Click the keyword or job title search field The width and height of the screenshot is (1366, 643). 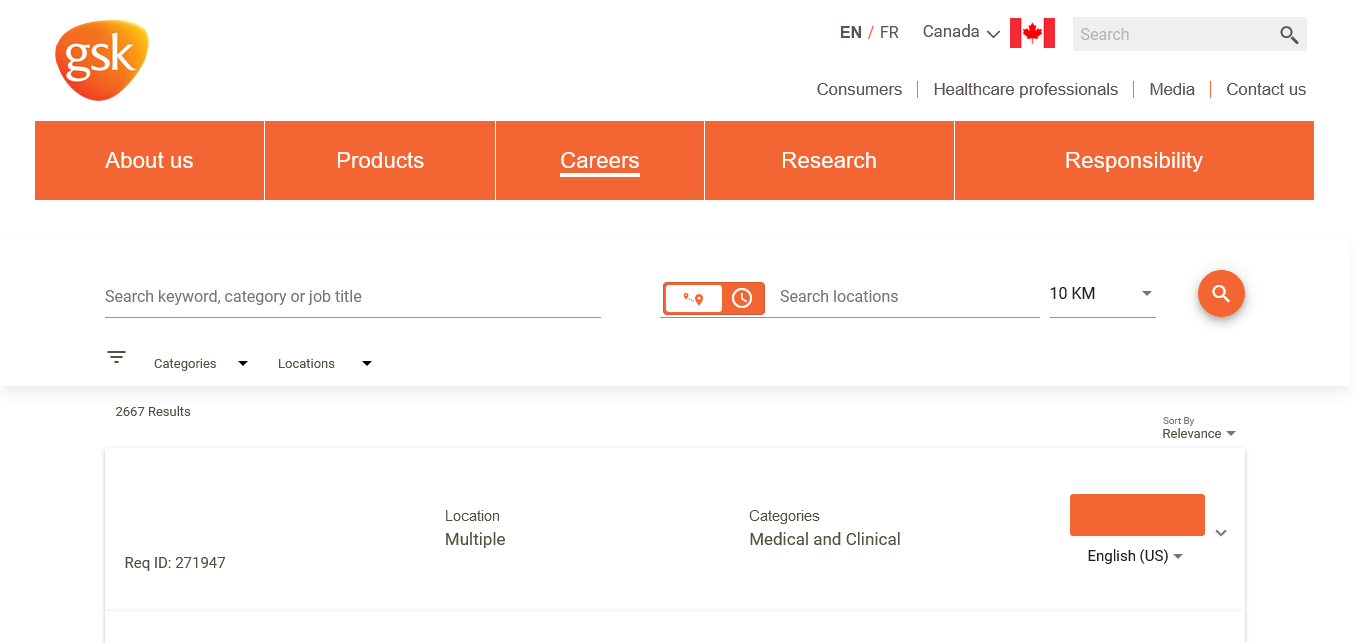click(x=352, y=297)
